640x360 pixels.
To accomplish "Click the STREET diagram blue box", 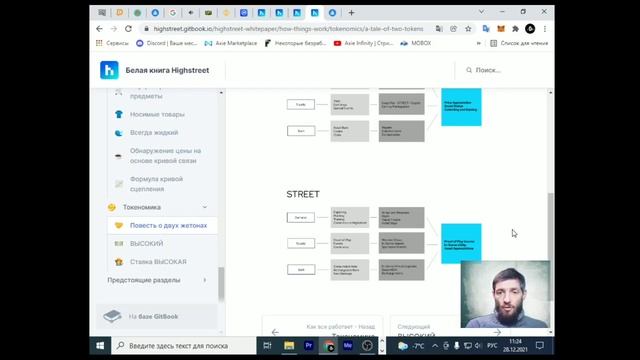I will (461, 244).
